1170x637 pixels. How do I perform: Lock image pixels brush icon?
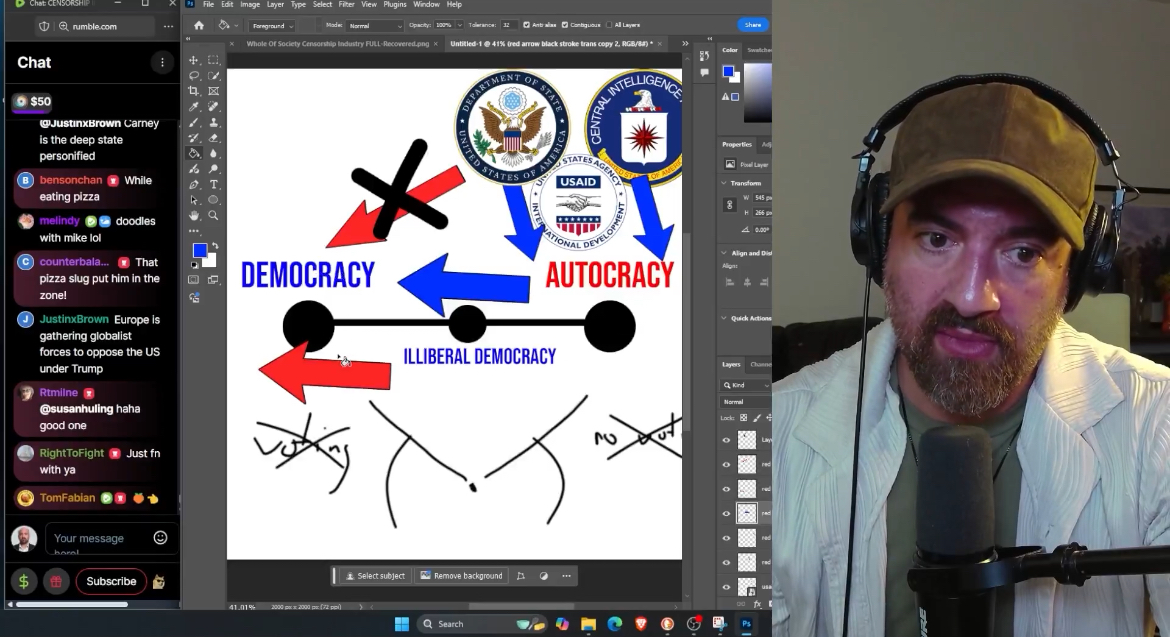click(757, 418)
